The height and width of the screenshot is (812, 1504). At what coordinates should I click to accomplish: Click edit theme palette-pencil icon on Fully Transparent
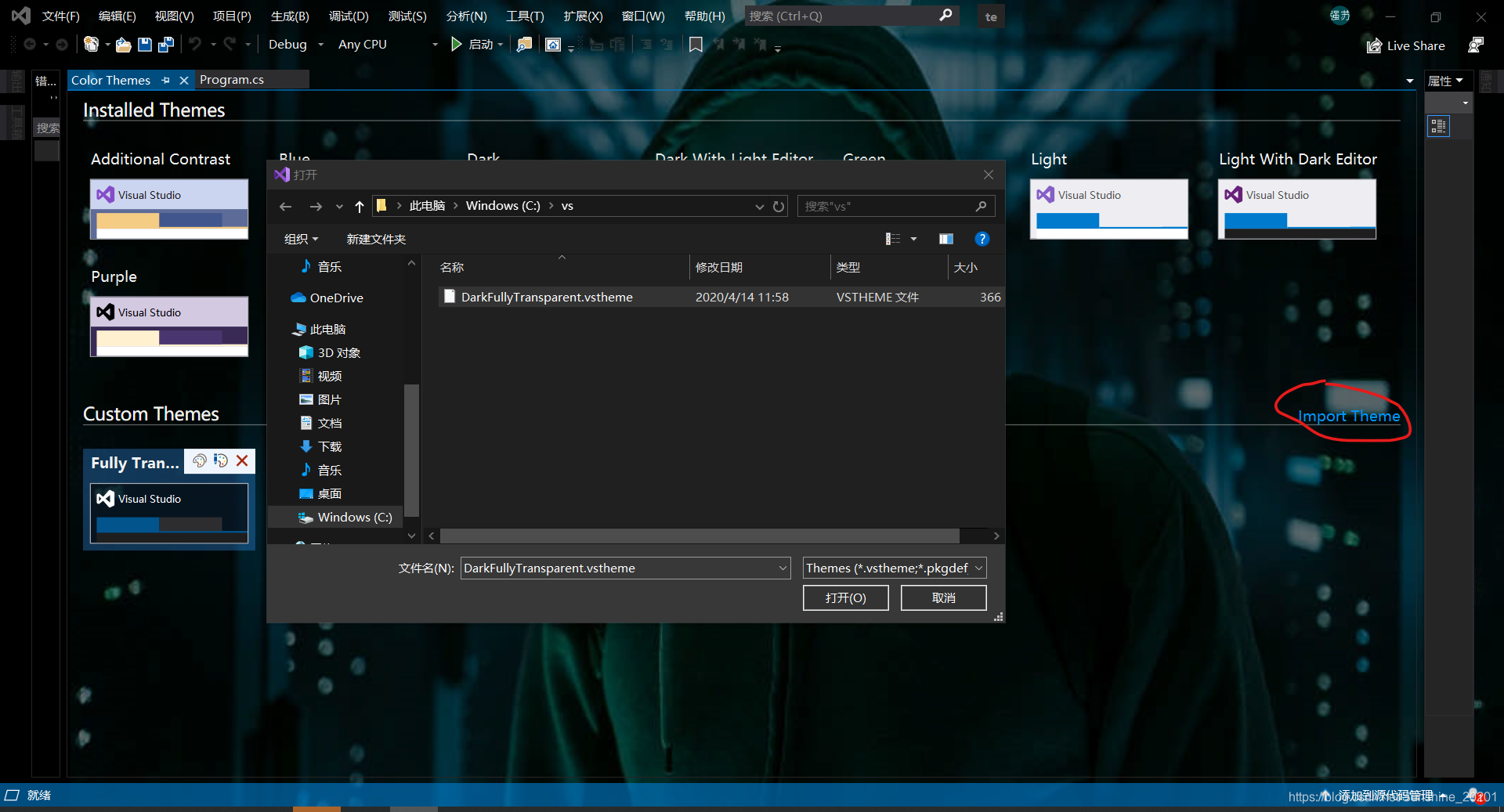pyautogui.click(x=221, y=461)
